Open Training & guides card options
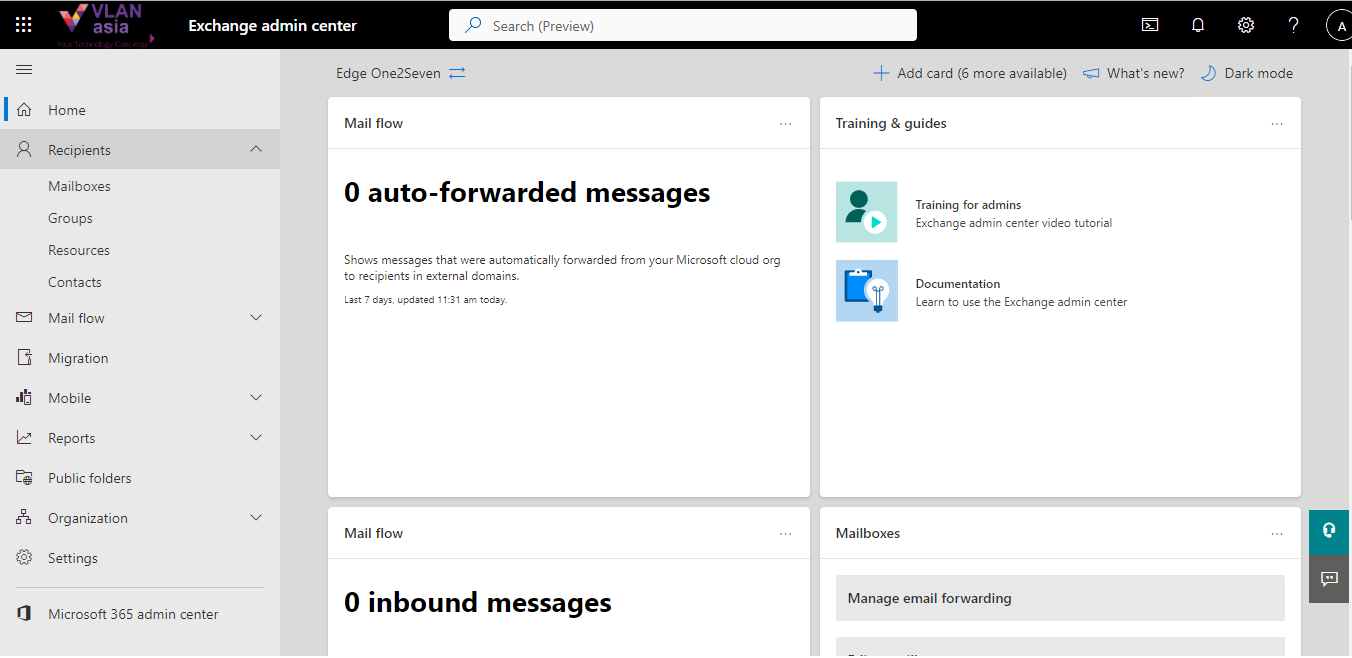 (1277, 124)
